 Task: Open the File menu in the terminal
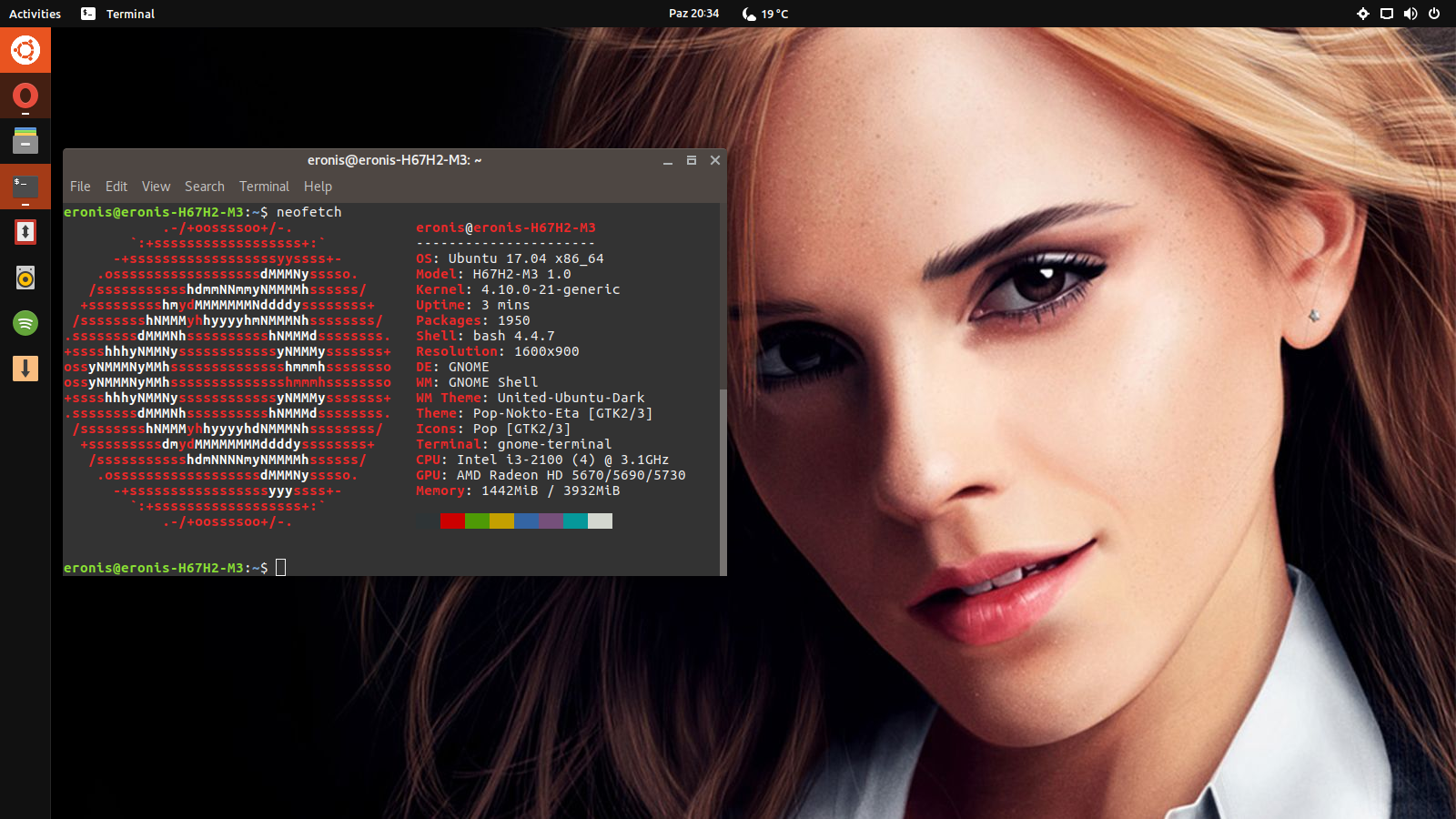(80, 187)
